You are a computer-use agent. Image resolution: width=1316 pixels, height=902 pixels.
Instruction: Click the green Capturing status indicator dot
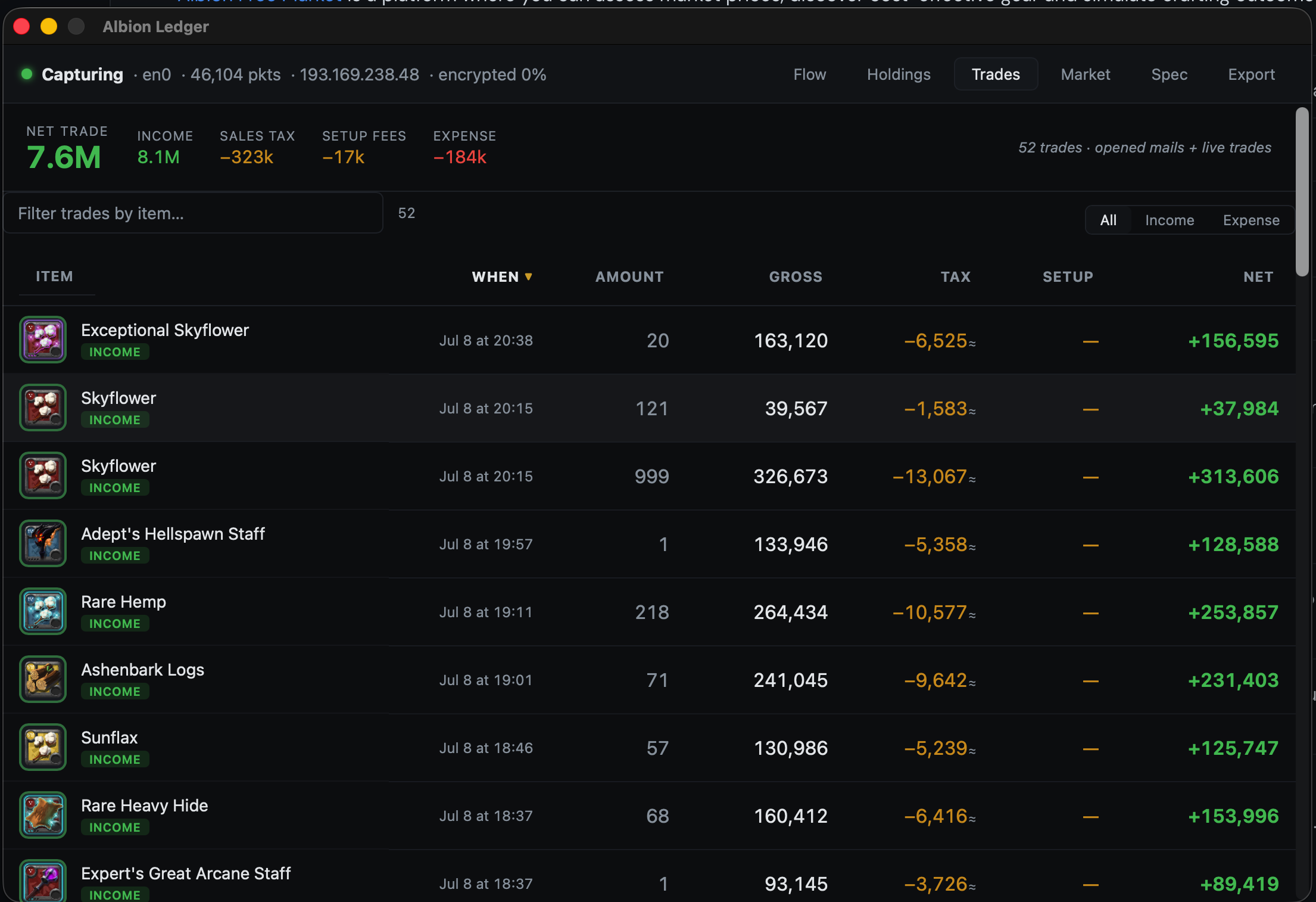coord(26,74)
